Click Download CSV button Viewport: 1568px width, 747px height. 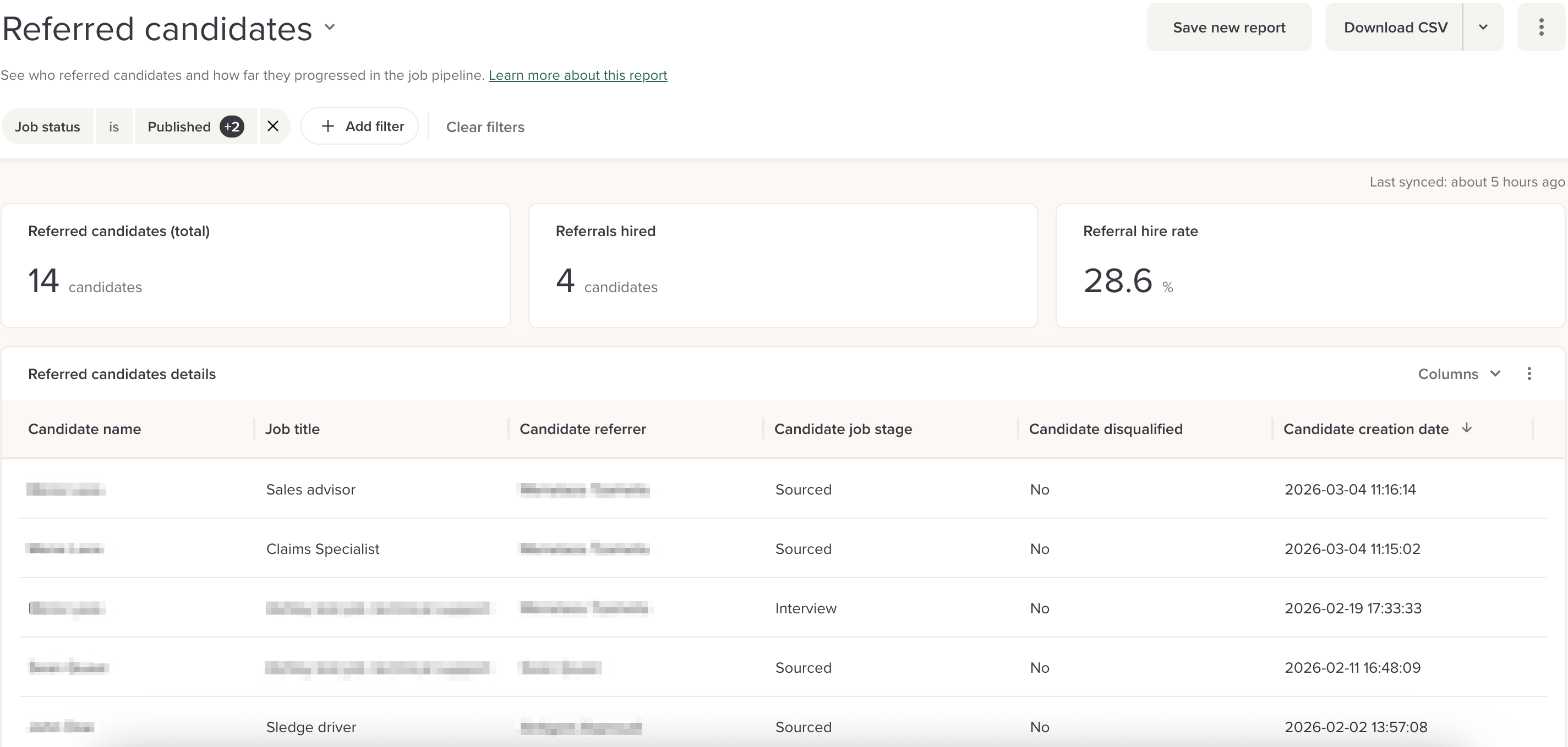pyautogui.click(x=1395, y=28)
